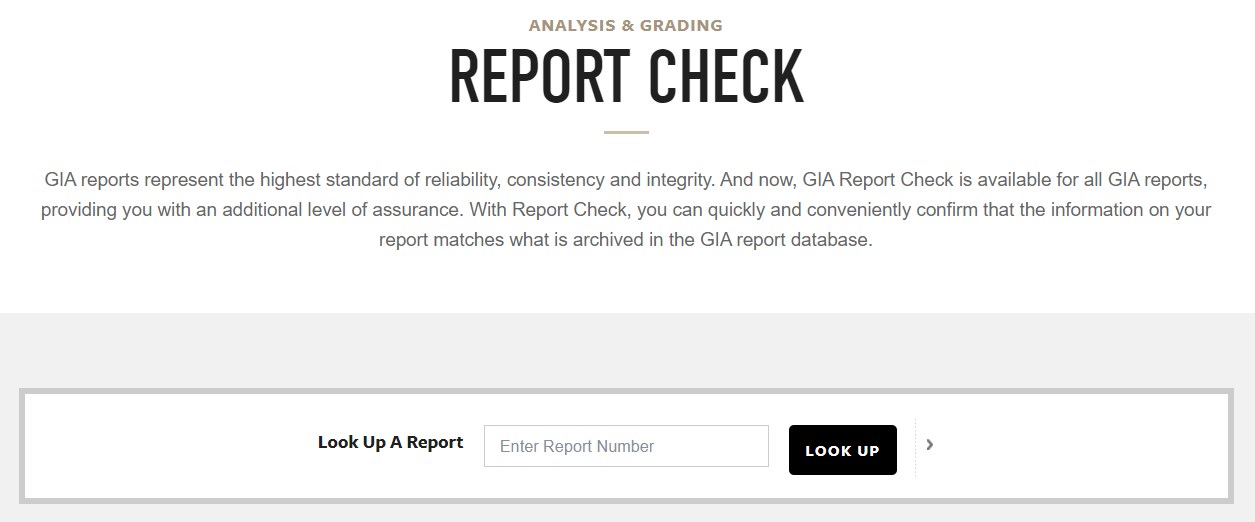Open the ANALYSIS & GRADING category label
This screenshot has height=522, width=1255.
coord(626,25)
